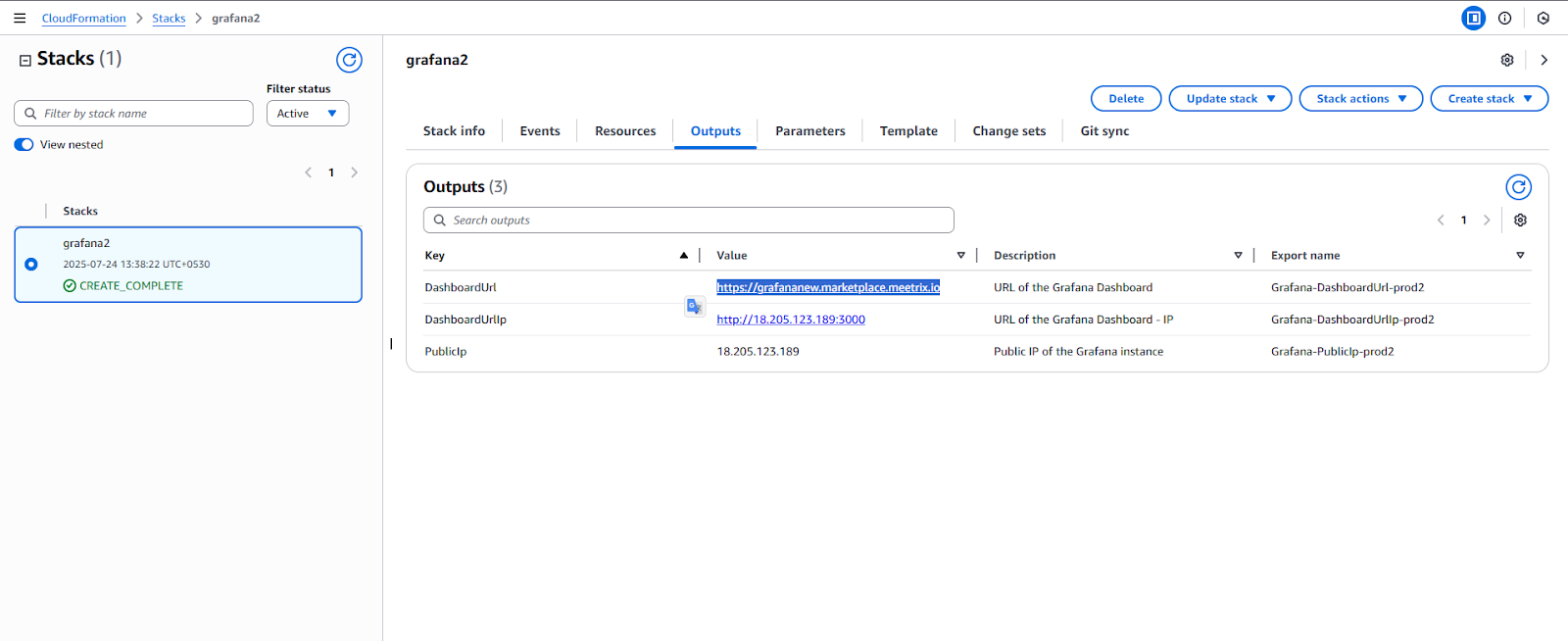Open the Git sync tab
Image resolution: width=1568 pixels, height=641 pixels.
pyautogui.click(x=1104, y=131)
